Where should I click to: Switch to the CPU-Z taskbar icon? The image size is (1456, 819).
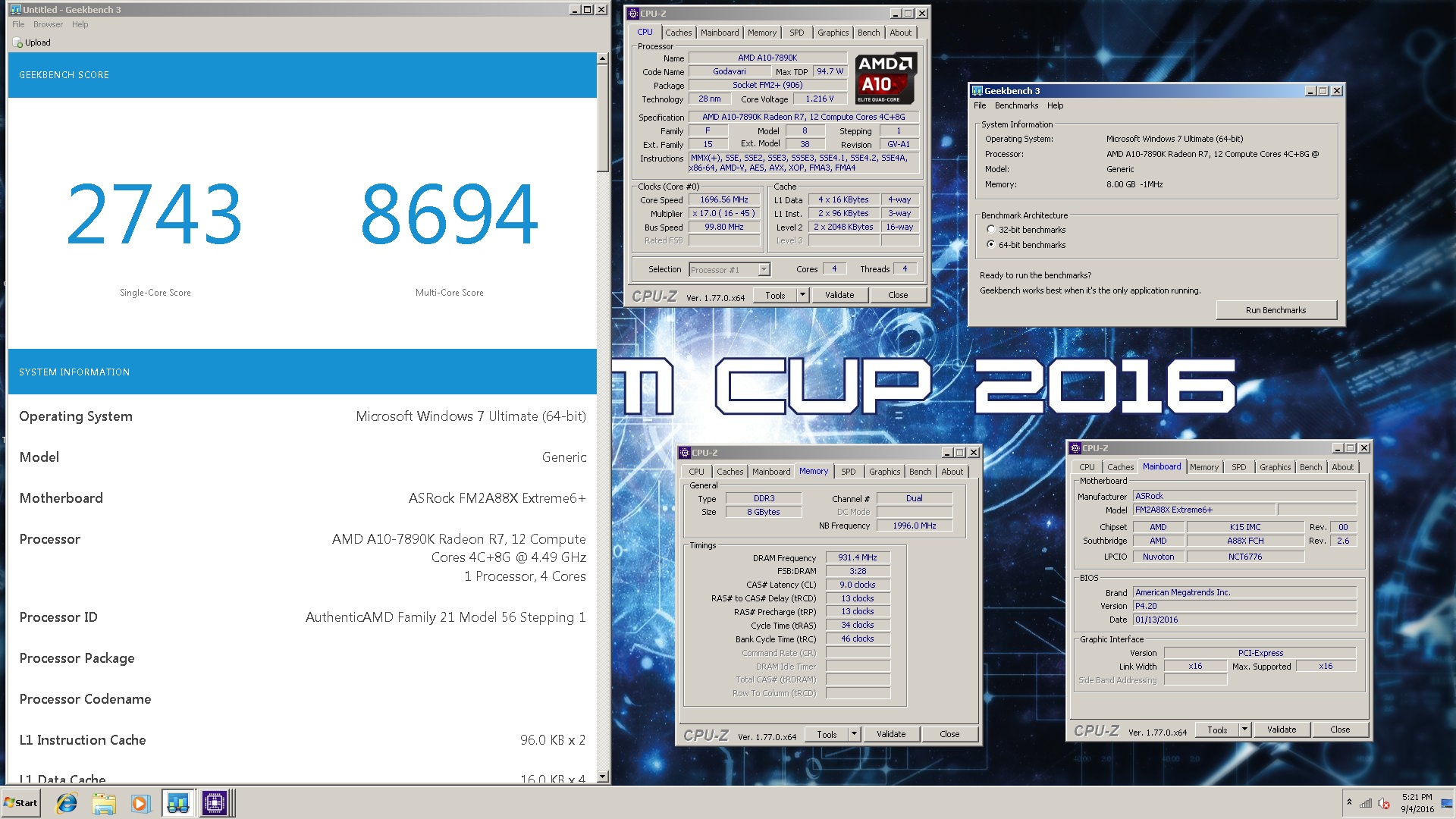pos(215,803)
